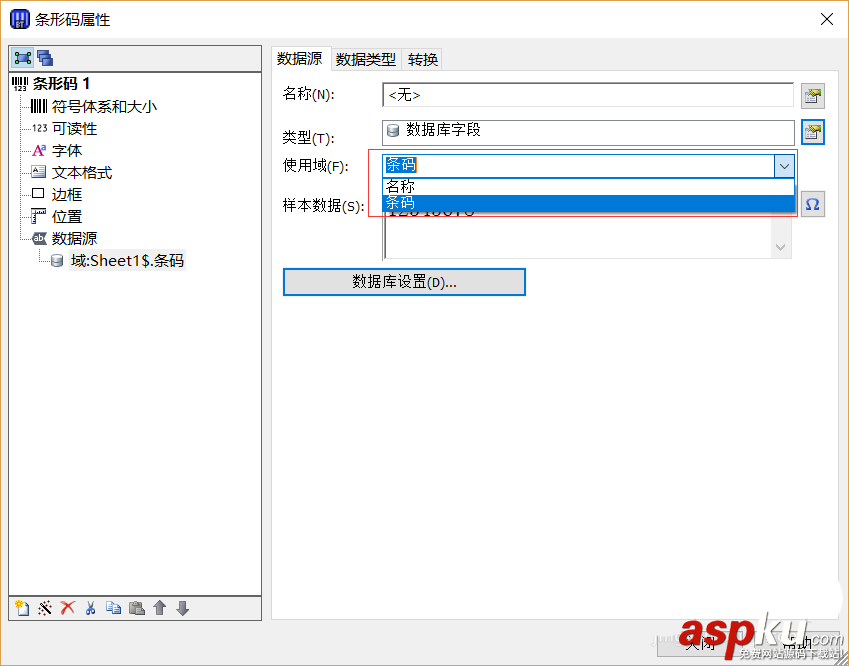849x666 pixels.
Task: Cut the data source with scissors icon
Action: pos(91,607)
